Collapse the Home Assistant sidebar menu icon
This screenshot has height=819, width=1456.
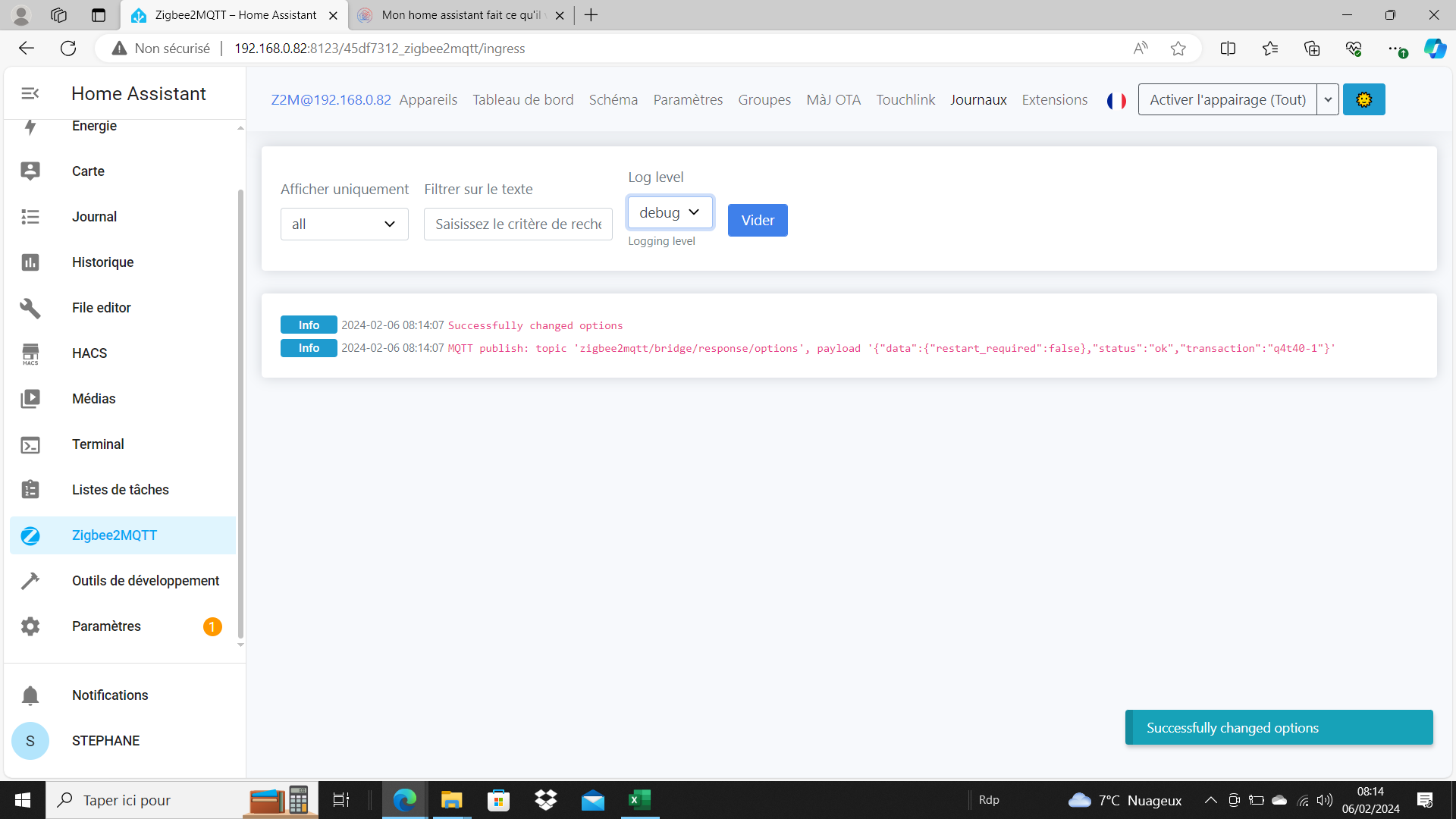point(30,93)
